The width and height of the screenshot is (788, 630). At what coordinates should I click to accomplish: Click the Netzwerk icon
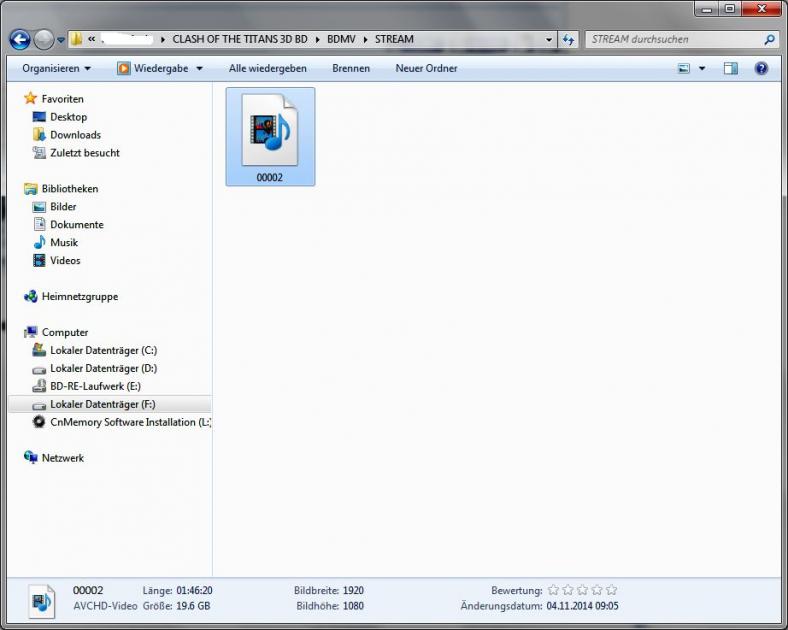point(31,457)
